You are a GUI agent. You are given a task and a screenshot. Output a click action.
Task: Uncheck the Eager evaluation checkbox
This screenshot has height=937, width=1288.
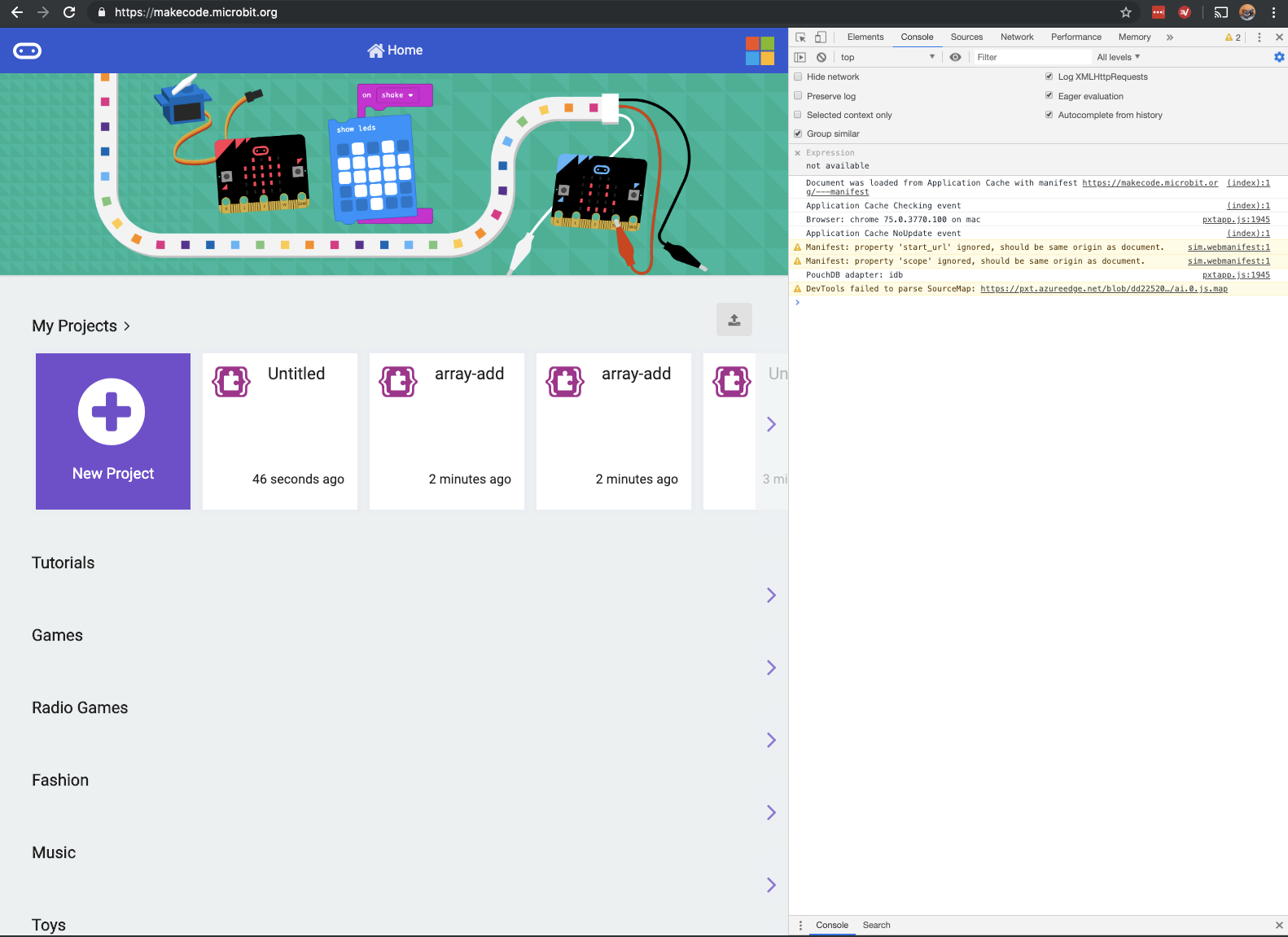[x=1049, y=95]
